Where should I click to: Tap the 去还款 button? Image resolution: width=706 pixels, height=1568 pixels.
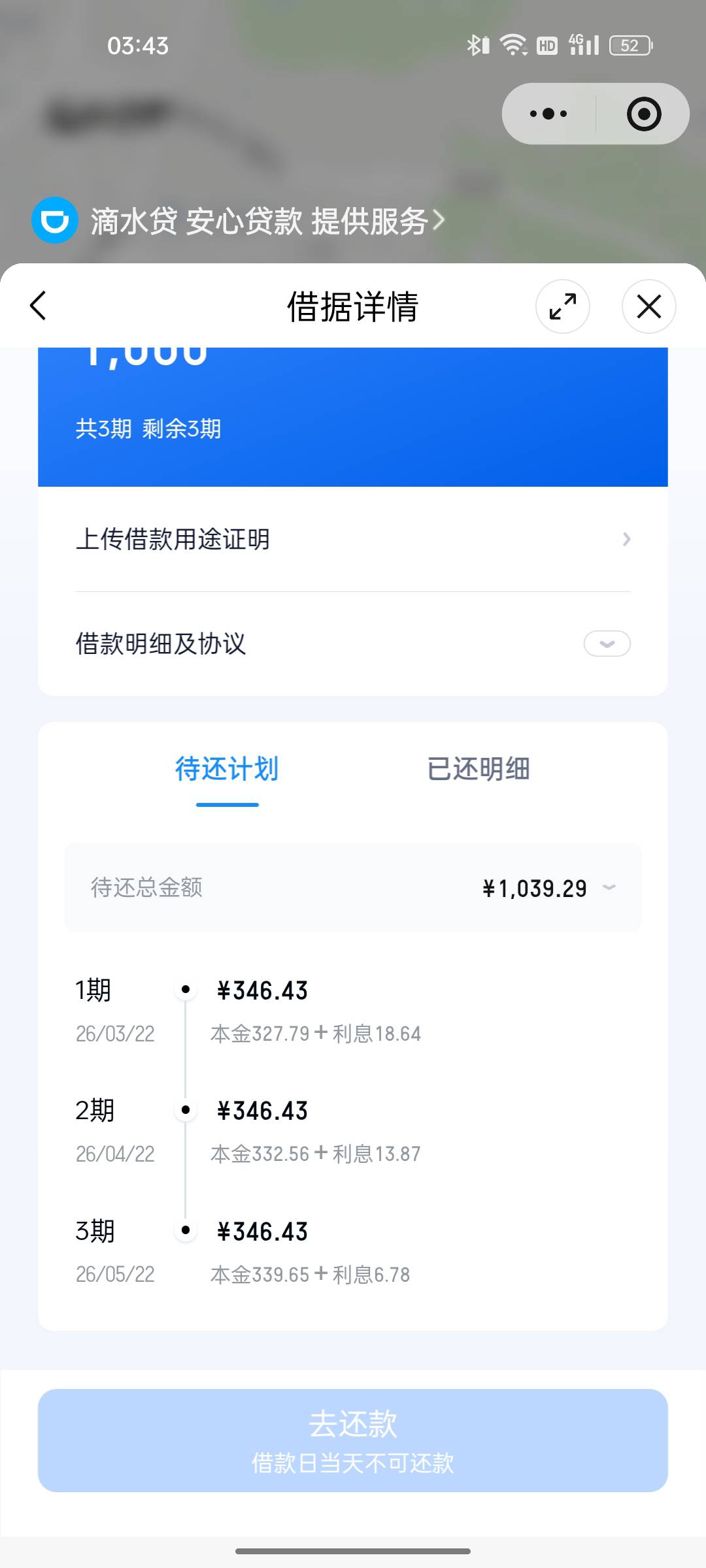(x=353, y=1440)
